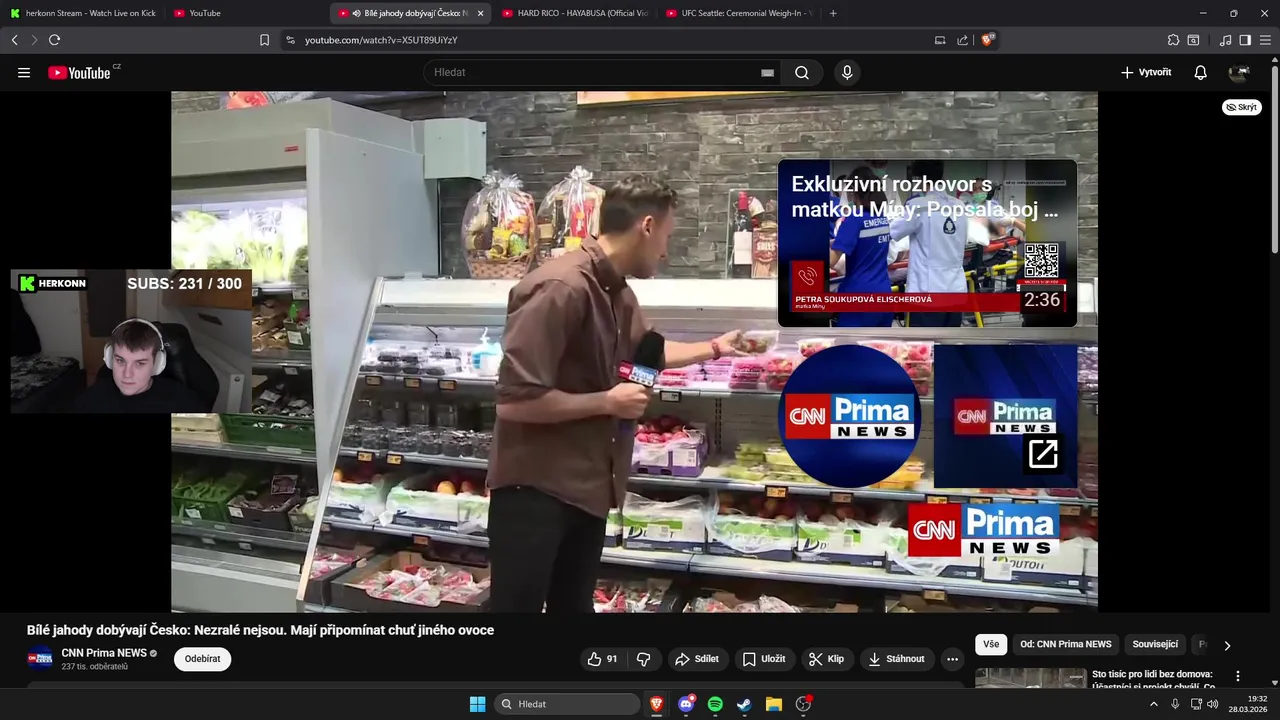Like the video with thumbs up
The width and height of the screenshot is (1280, 720).
[602, 659]
